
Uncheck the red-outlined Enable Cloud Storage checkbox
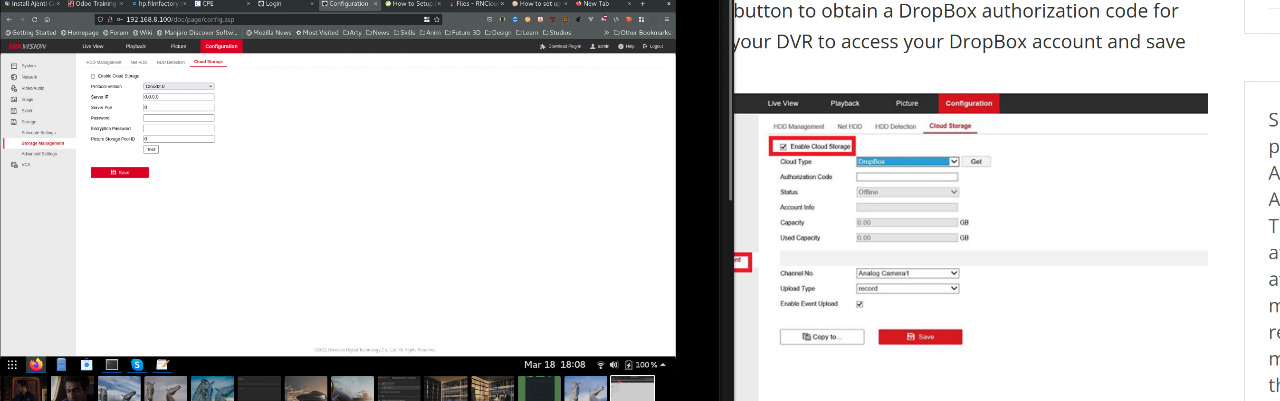(x=783, y=147)
